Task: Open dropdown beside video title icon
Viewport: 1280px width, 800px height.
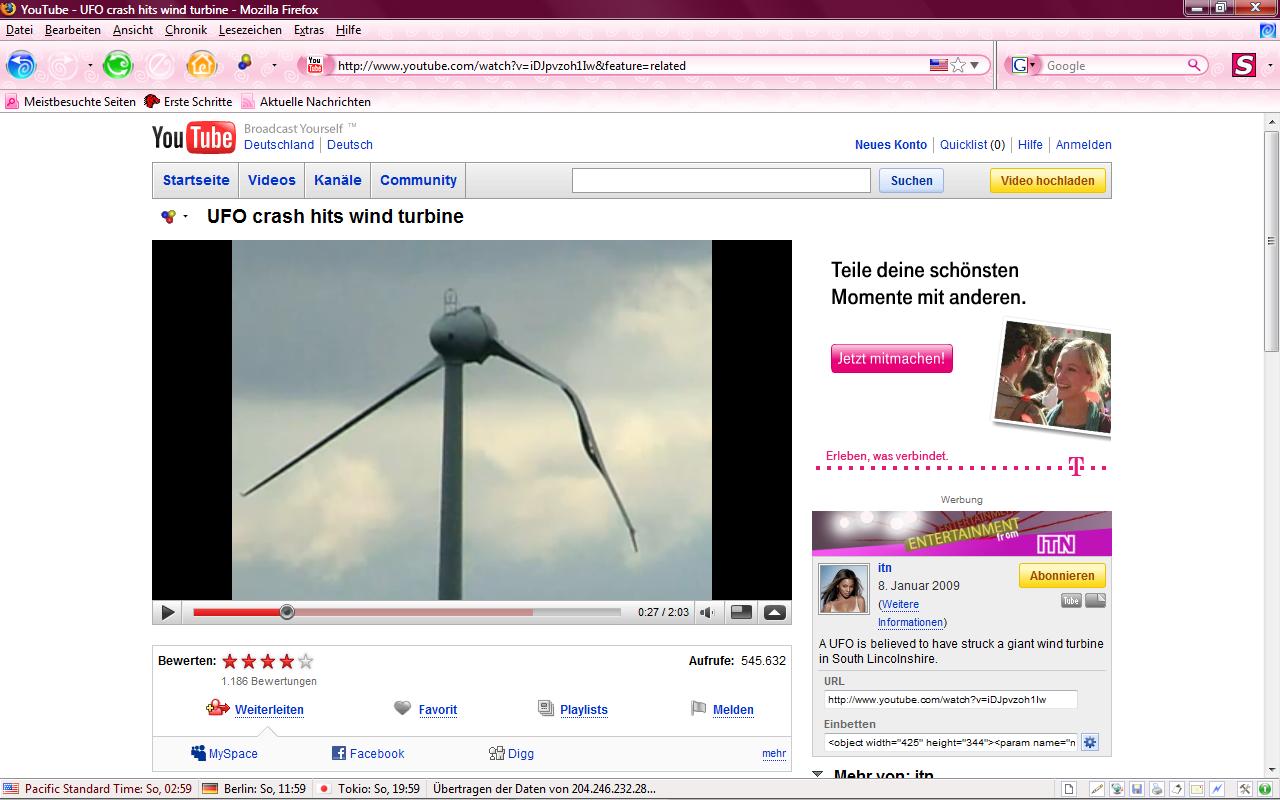Action: 186,217
